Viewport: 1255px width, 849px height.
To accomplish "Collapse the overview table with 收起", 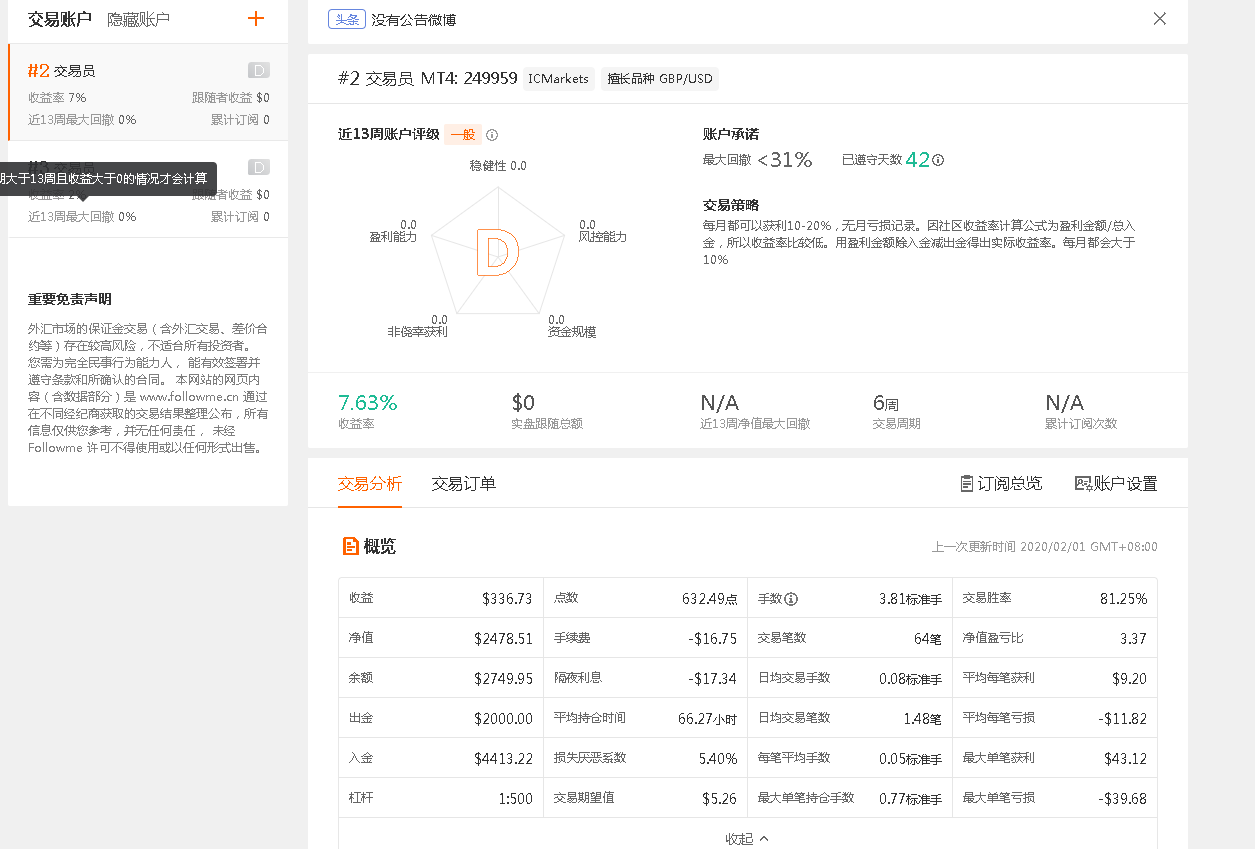I will (x=747, y=838).
